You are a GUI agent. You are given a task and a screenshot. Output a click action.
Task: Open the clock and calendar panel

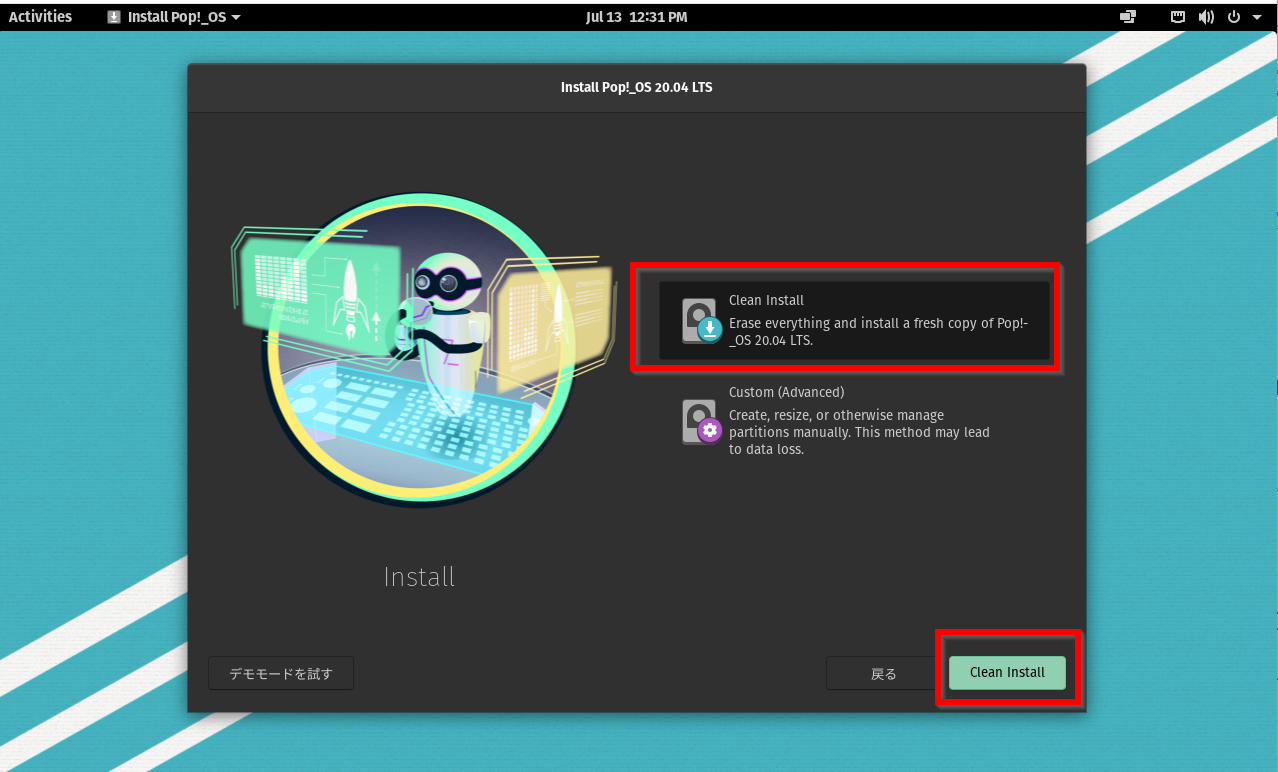pos(637,17)
